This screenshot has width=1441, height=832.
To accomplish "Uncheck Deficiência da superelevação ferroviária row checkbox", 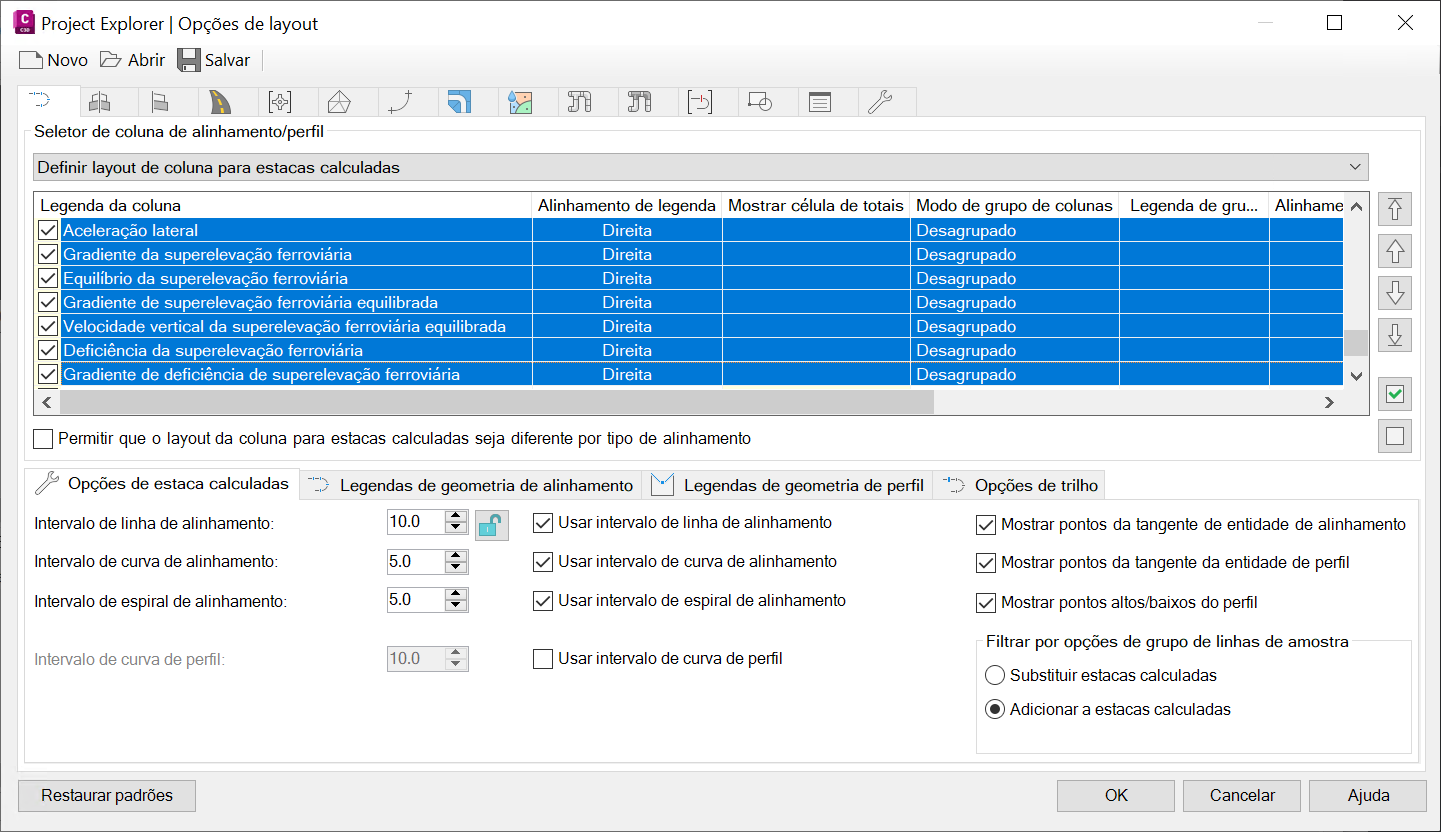I will pos(48,351).
